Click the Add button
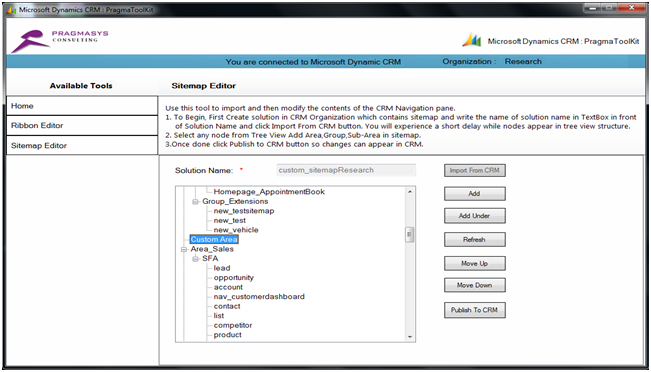This screenshot has width=651, height=372. pos(475,193)
